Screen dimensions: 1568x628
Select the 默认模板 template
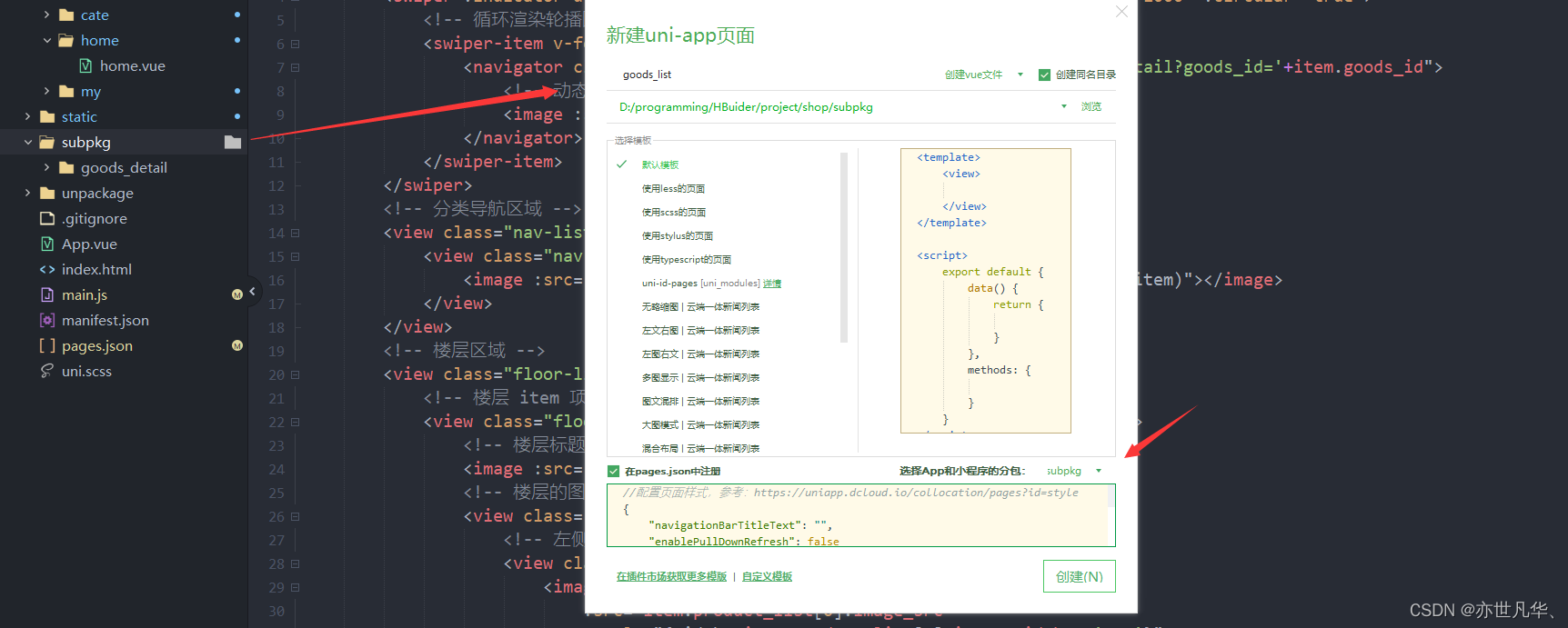point(660,164)
